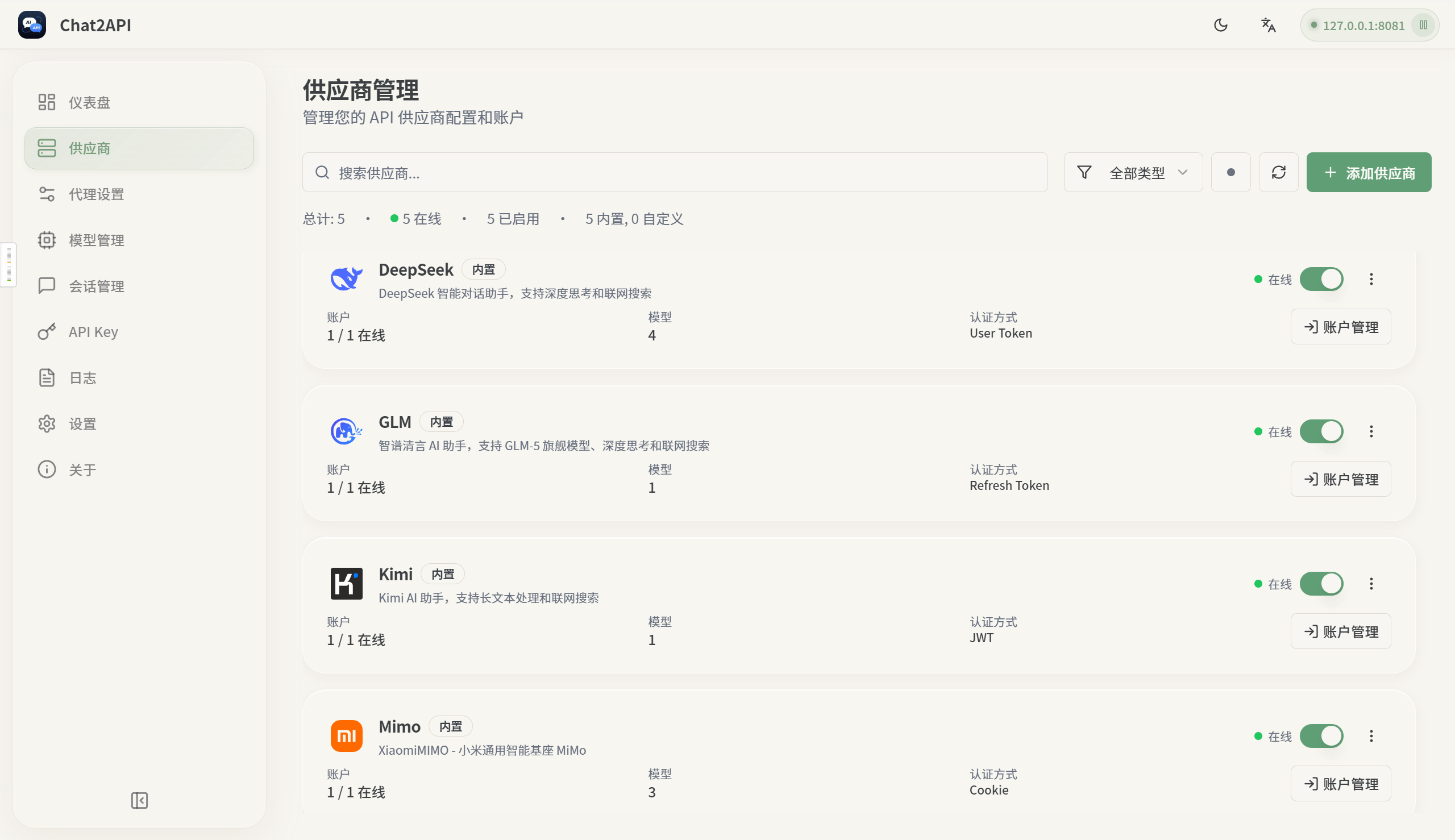Open 模型管理 model management
This screenshot has height=840, width=1455.
click(x=139, y=240)
